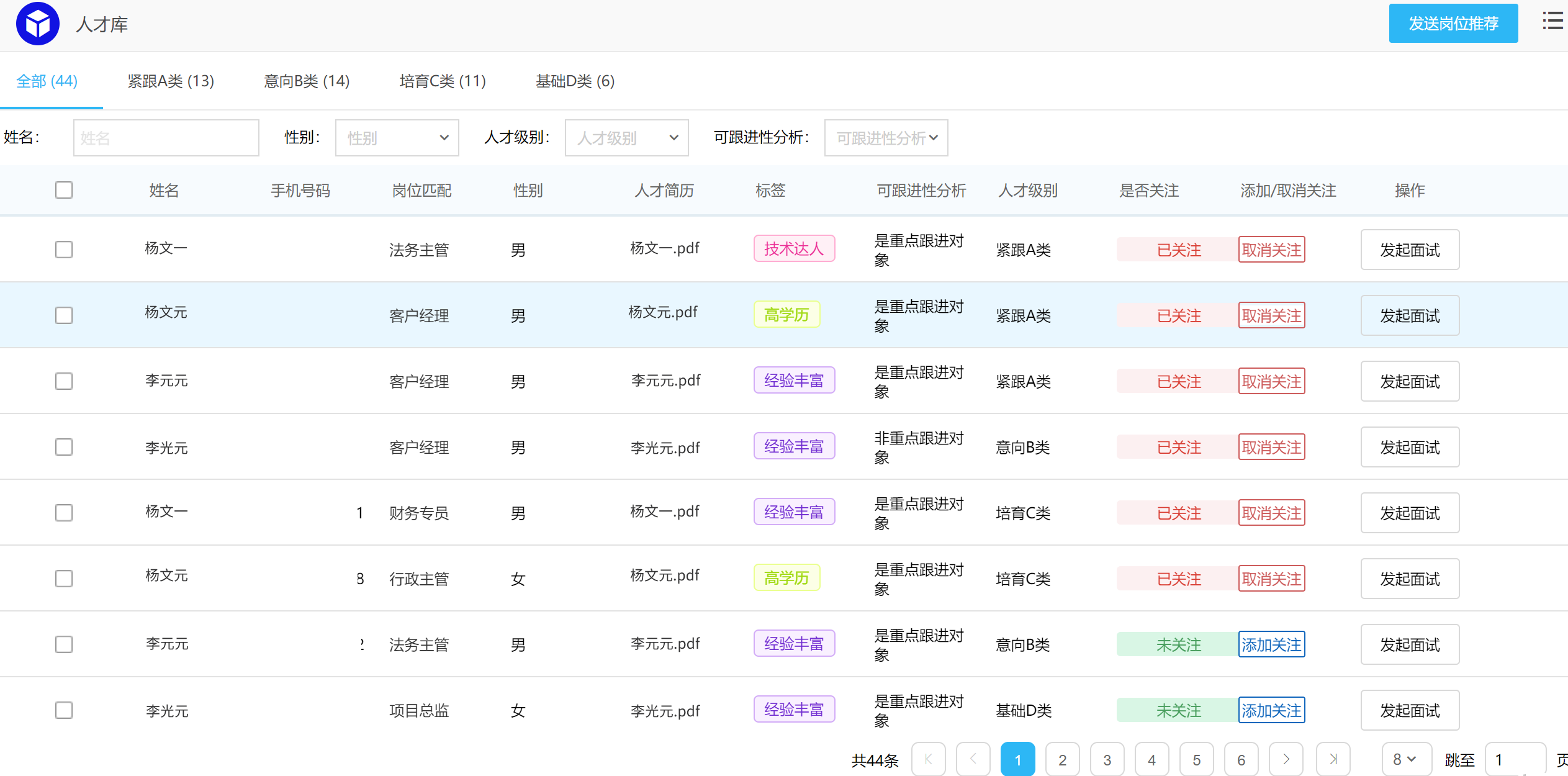The image size is (1568, 776).
Task: Click 取消关注 for 李元元 客户经理
Action: coord(1272,381)
